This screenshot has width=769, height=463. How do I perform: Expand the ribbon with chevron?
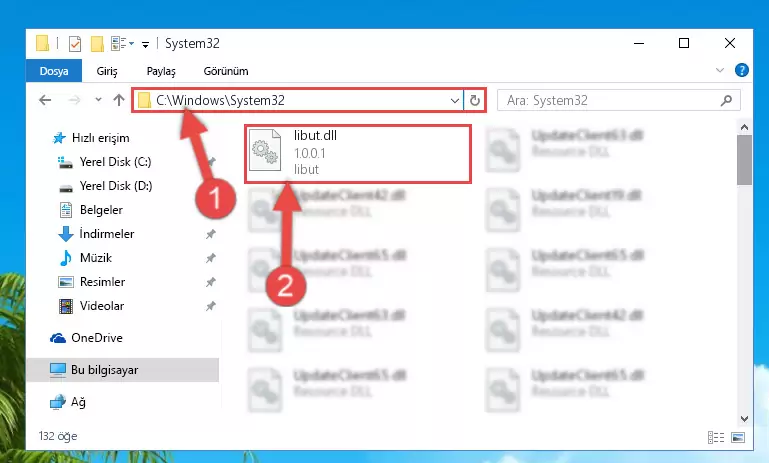[719, 71]
